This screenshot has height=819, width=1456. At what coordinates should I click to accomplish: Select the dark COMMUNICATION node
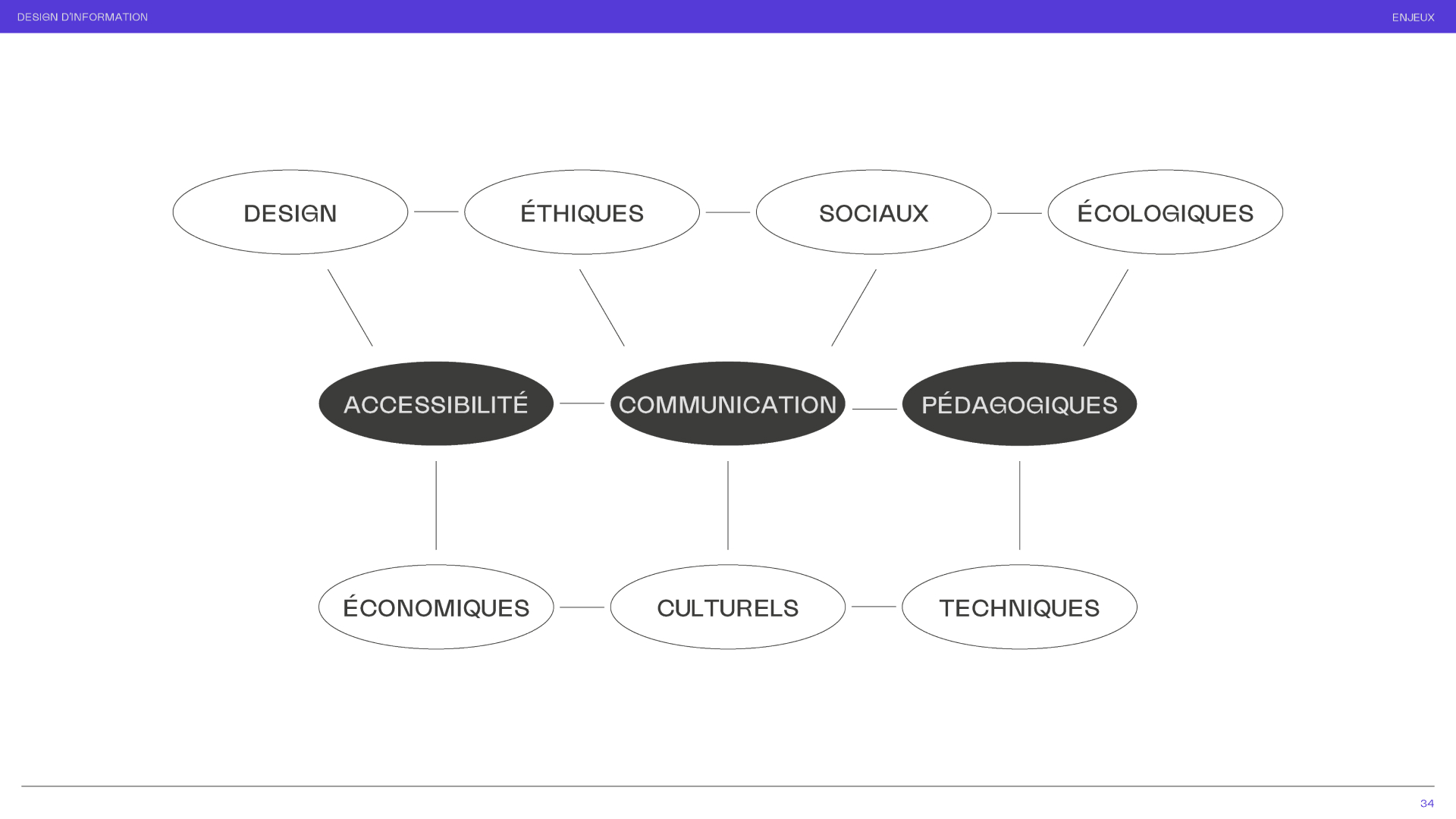pos(728,403)
